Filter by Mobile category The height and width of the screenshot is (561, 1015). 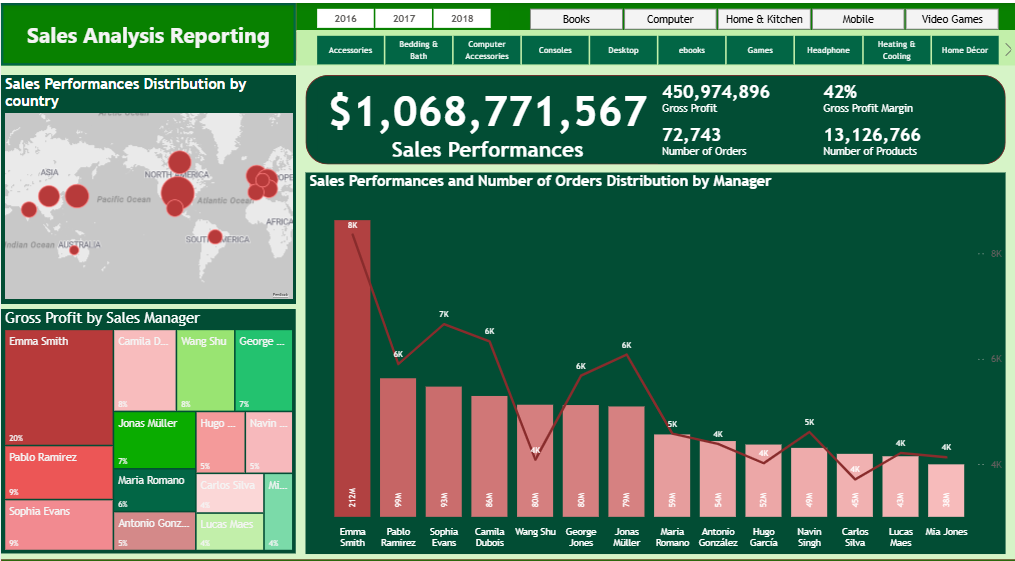pyautogui.click(x=857, y=19)
